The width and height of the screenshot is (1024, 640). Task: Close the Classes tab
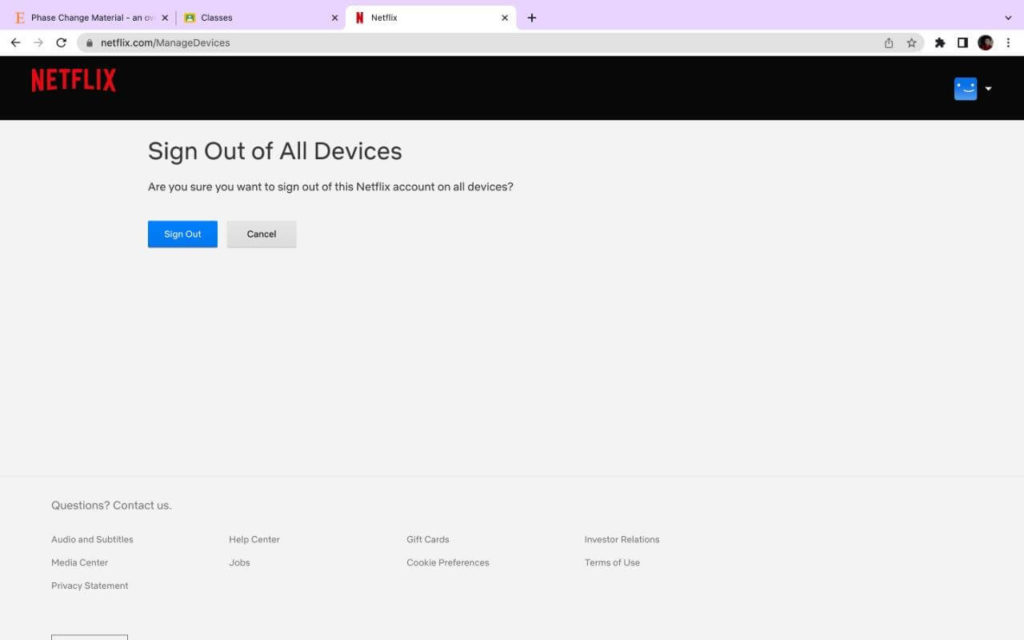(334, 18)
